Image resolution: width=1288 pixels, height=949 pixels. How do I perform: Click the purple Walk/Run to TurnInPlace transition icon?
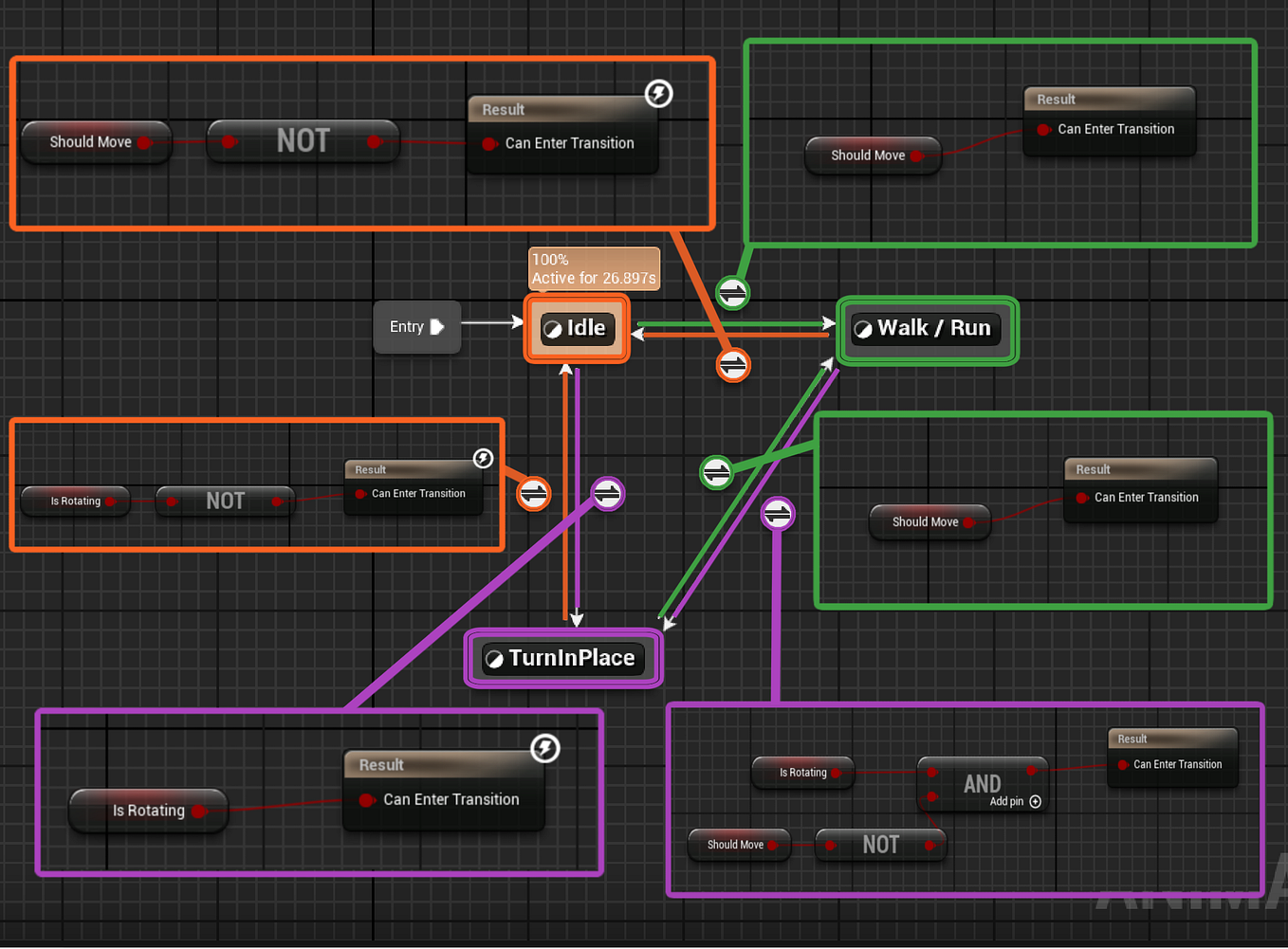point(778,514)
